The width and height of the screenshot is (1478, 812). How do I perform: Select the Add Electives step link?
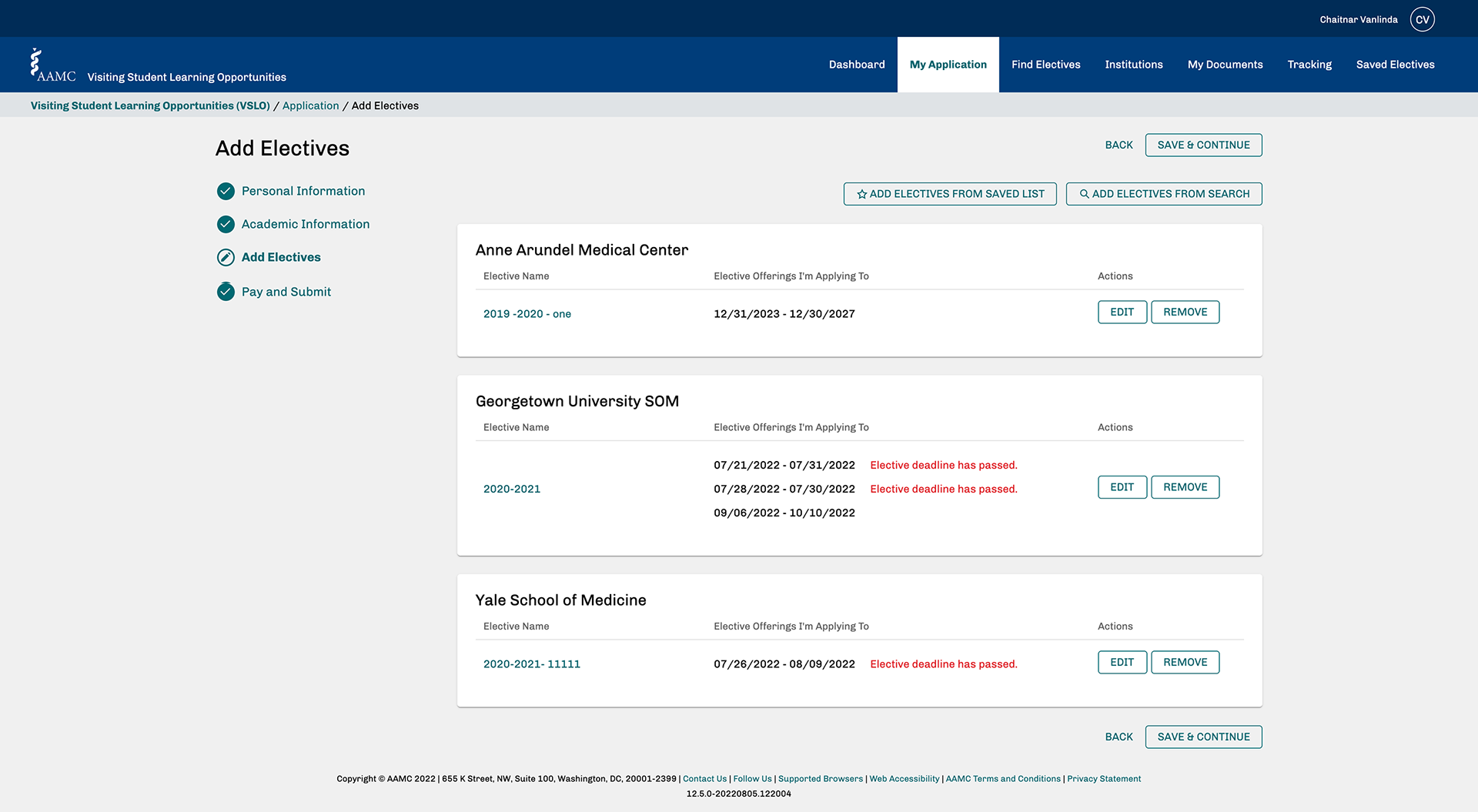[281, 257]
